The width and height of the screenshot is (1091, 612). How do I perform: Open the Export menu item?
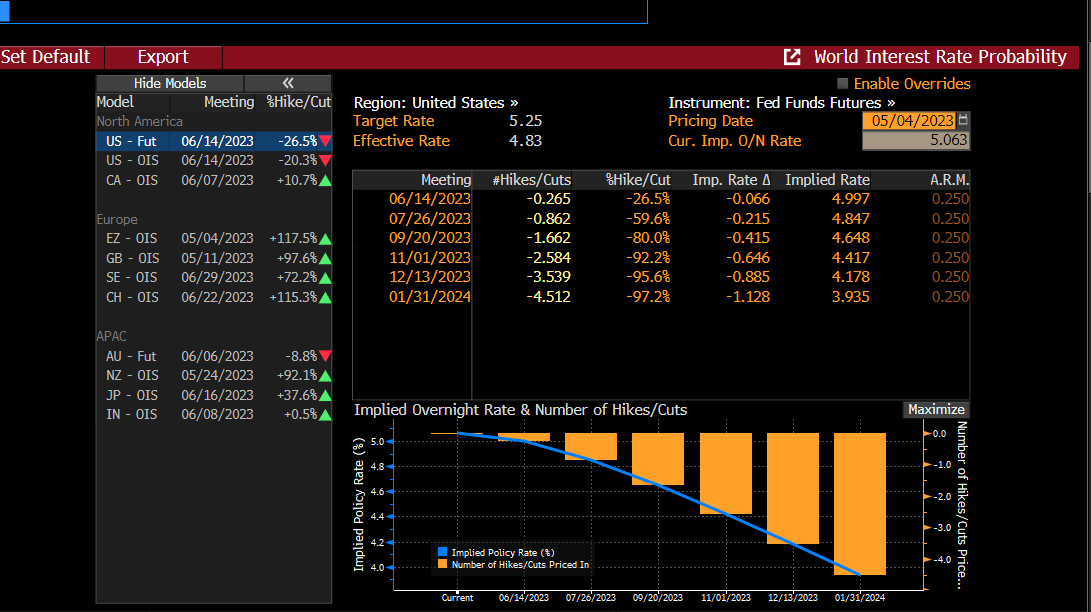163,57
